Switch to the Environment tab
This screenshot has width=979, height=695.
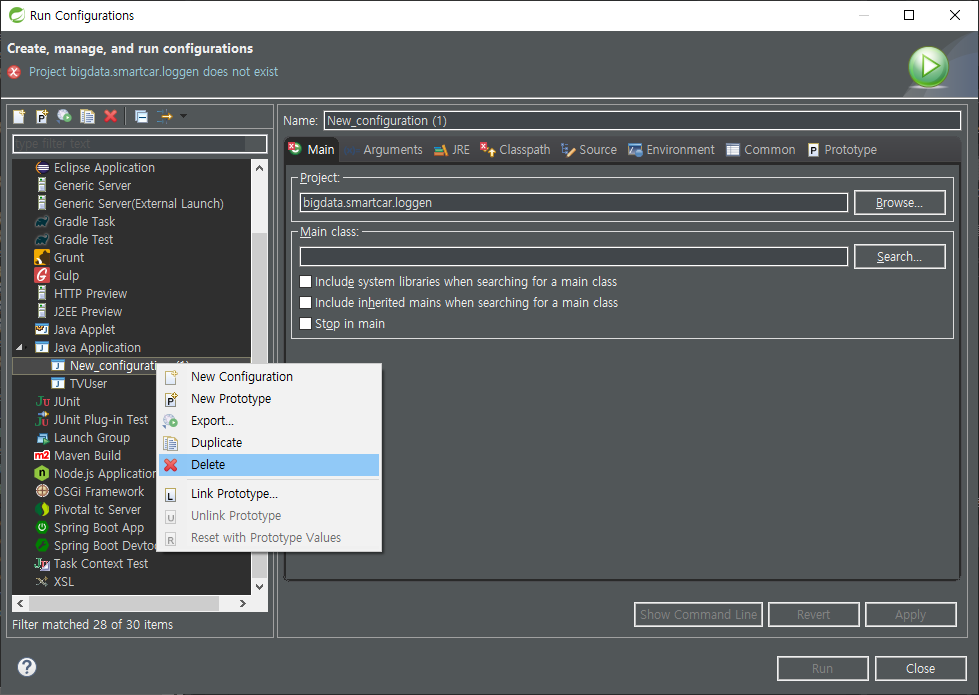coord(671,150)
